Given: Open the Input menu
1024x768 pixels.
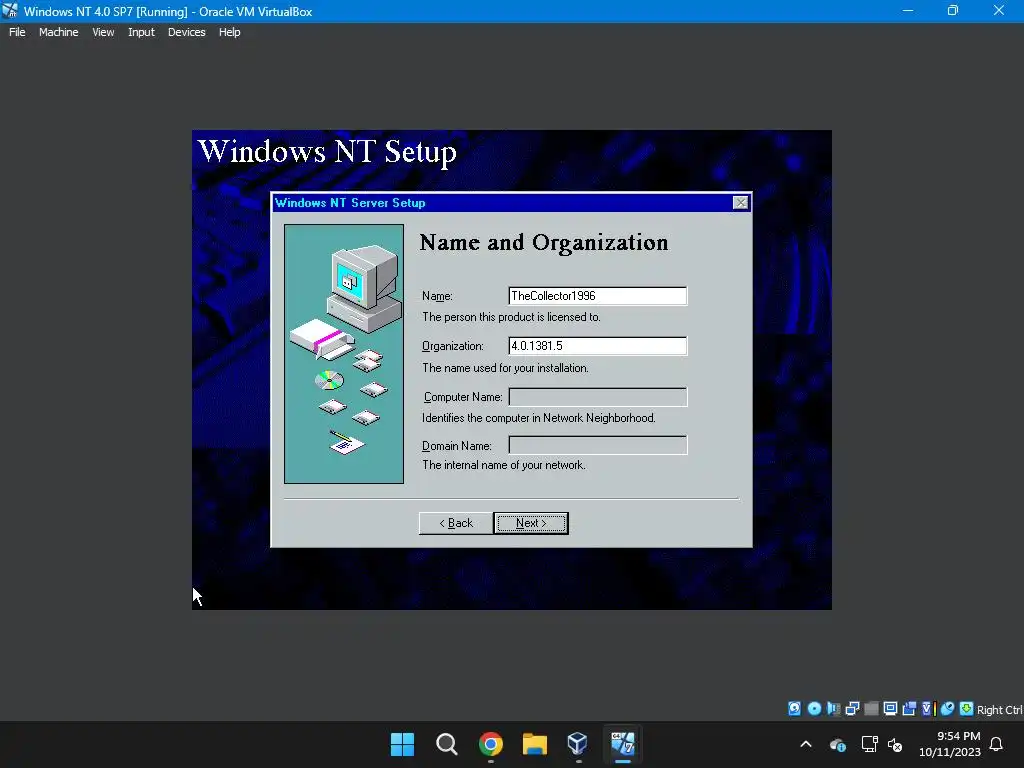Looking at the screenshot, I should 141,32.
